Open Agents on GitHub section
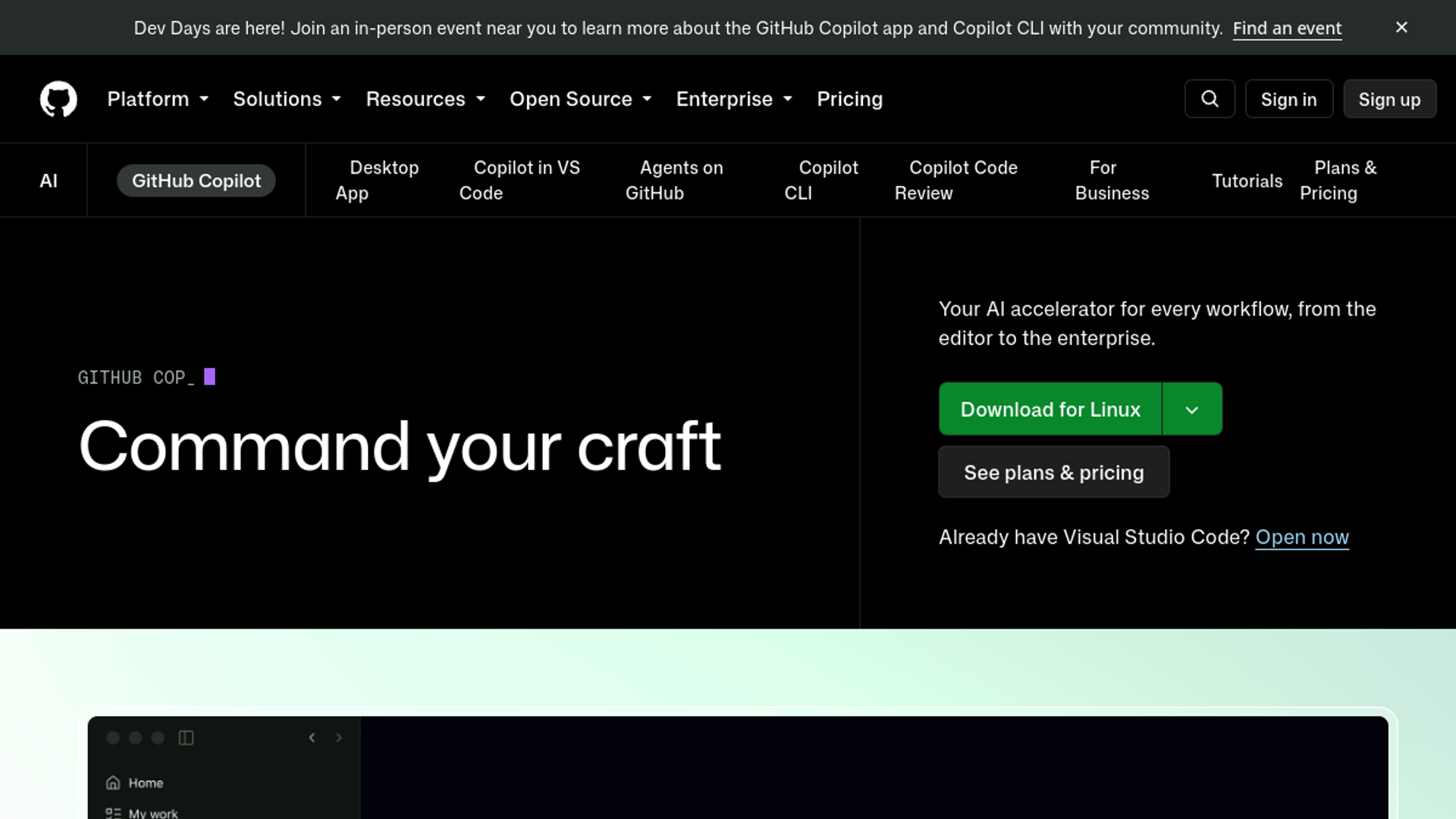1456x819 pixels. point(674,180)
